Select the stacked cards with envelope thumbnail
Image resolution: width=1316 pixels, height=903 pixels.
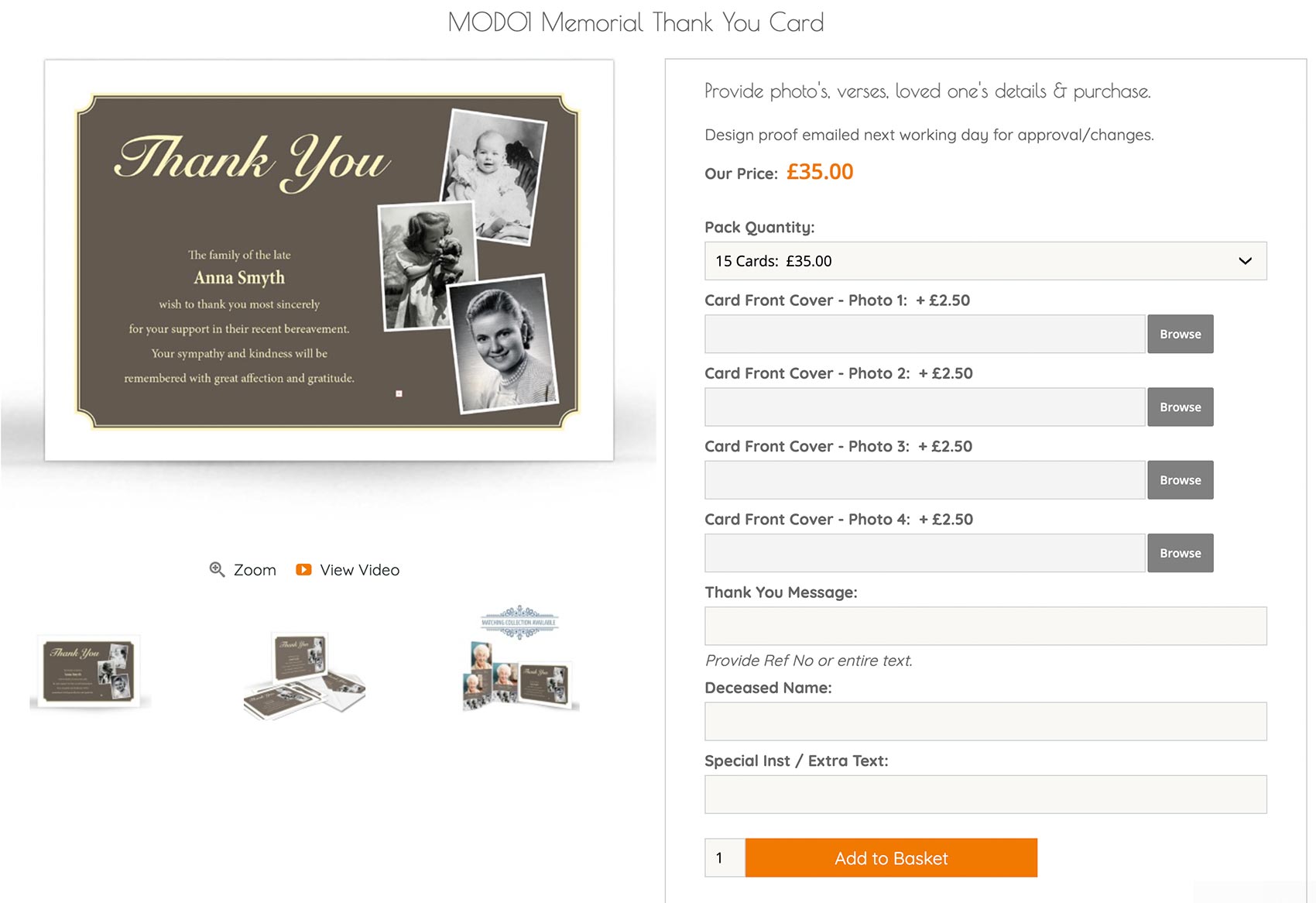tap(304, 675)
